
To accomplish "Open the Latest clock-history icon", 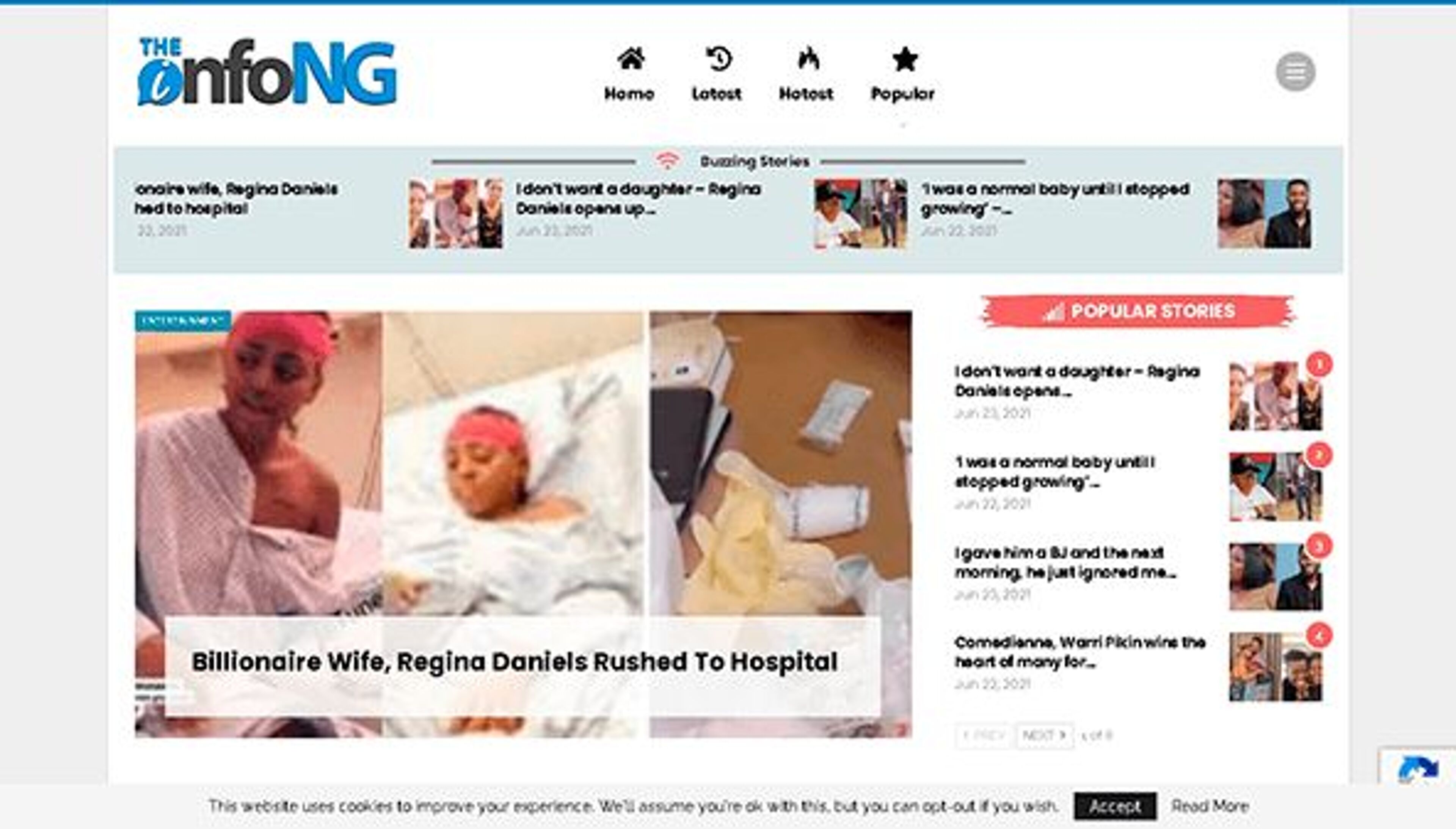I will (718, 59).
